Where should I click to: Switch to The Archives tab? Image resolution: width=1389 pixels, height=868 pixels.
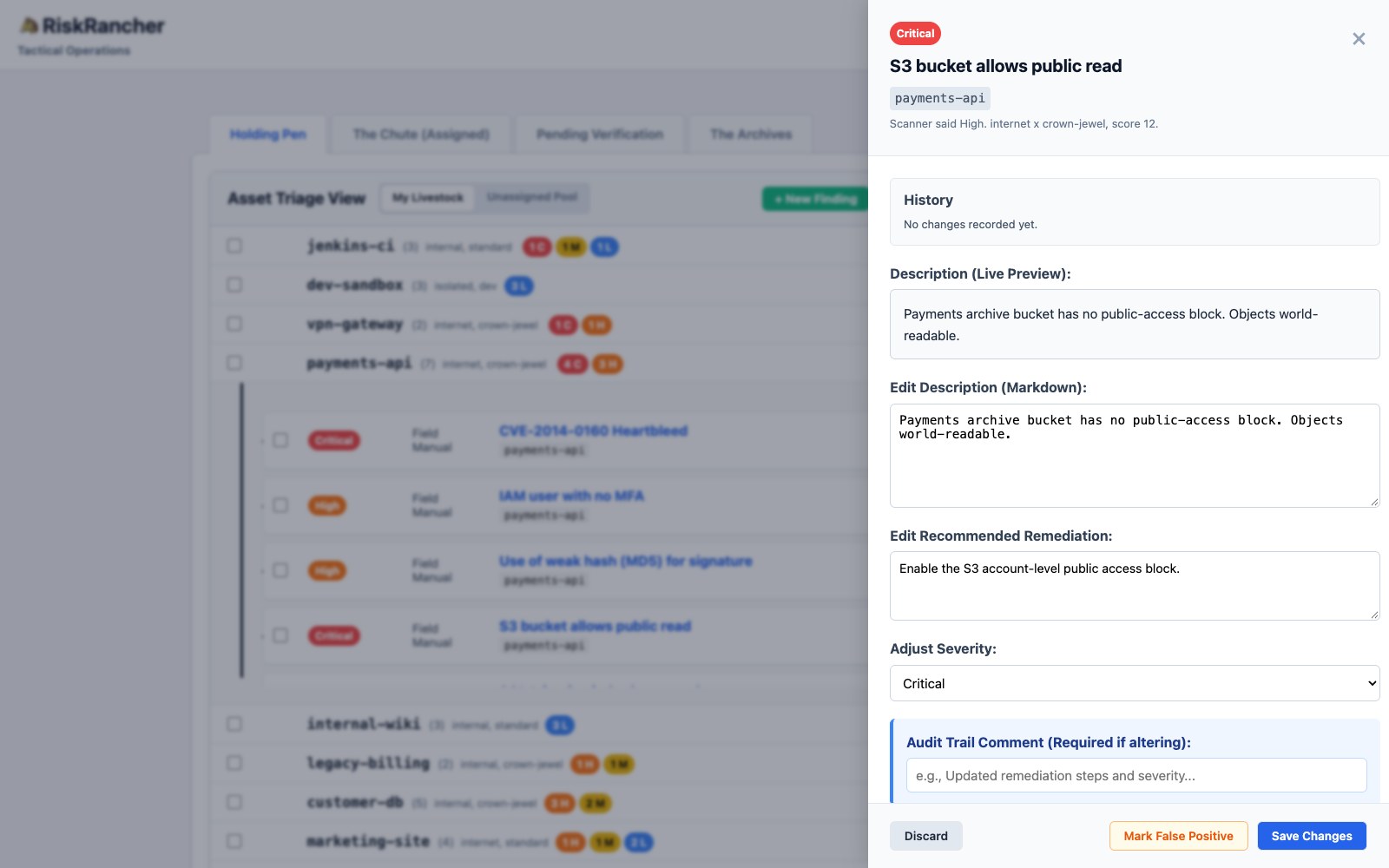751,135
